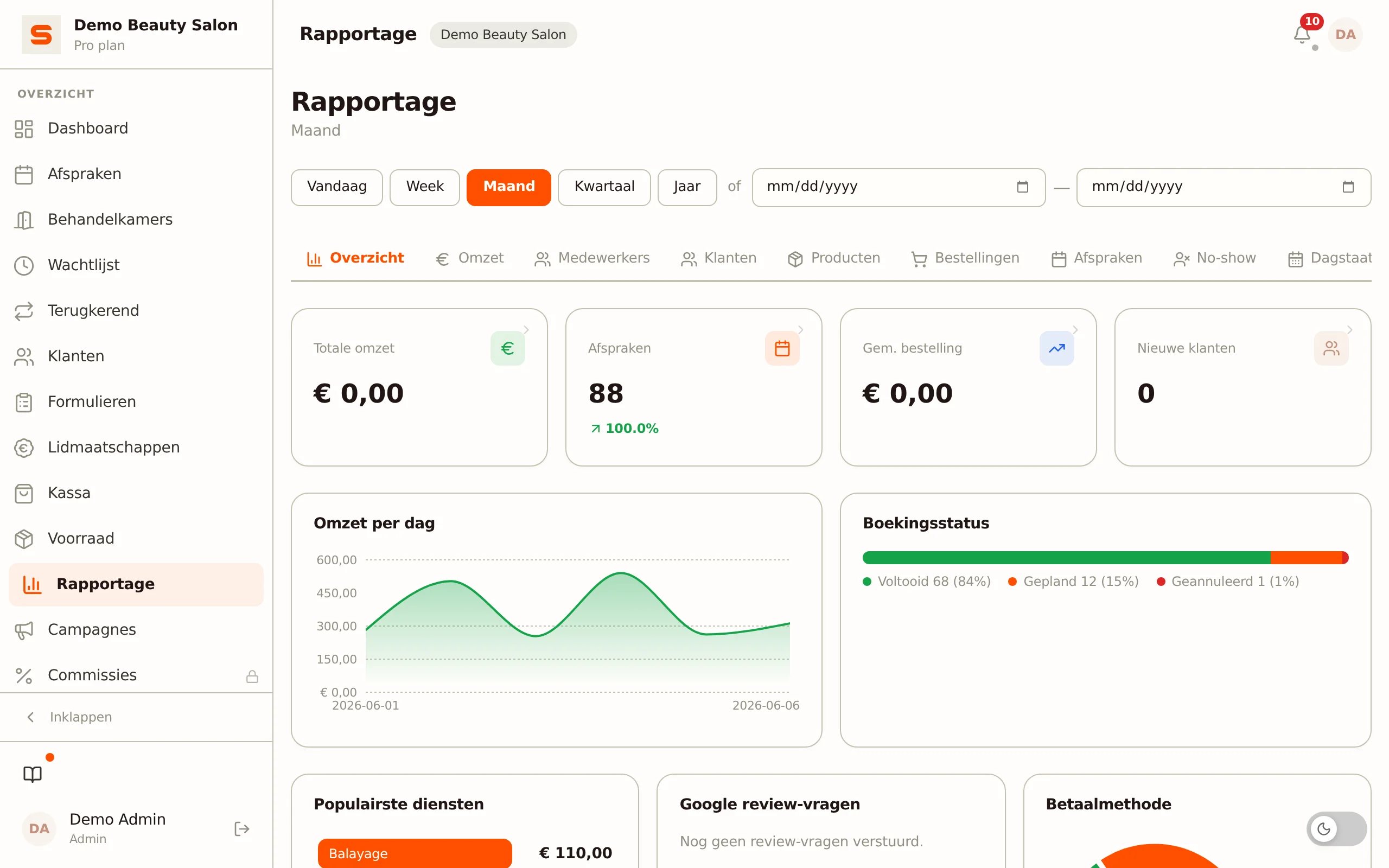Switch to the Omzet tab
The width and height of the screenshot is (1389, 868).
[469, 258]
